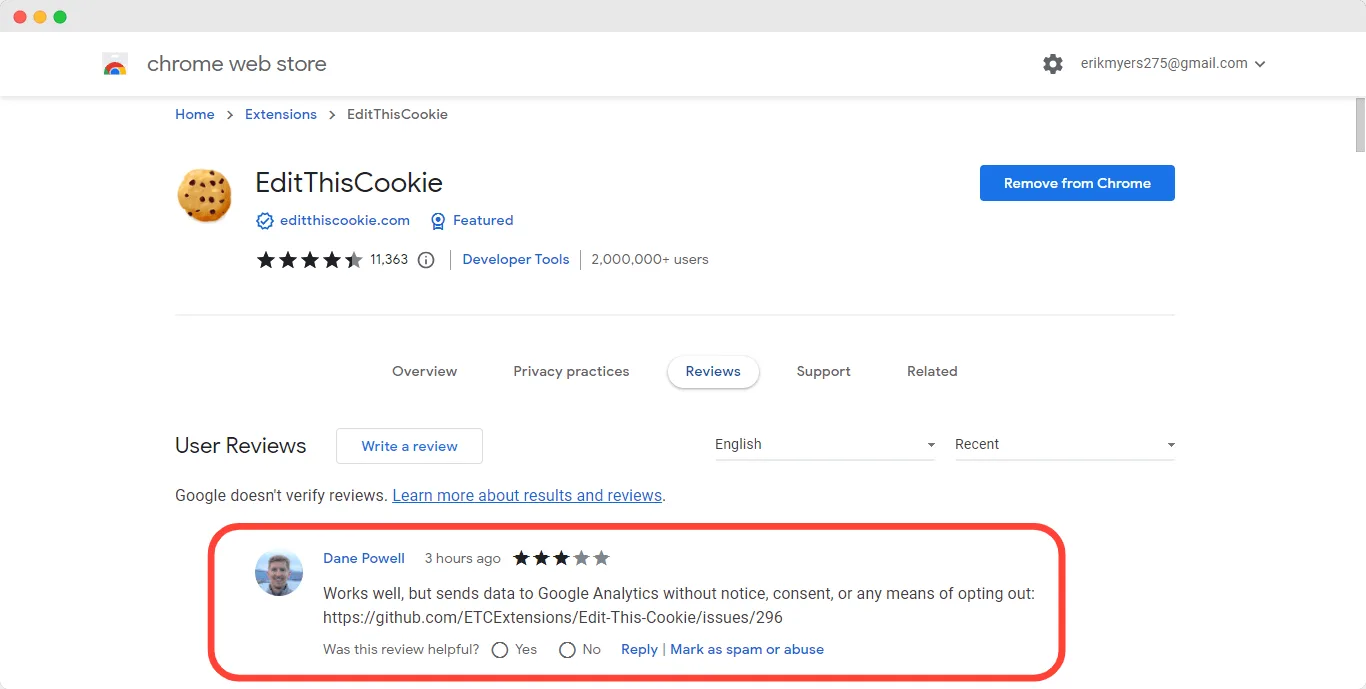
Task: Click Dane Powell's profile avatar
Action: tap(279, 573)
